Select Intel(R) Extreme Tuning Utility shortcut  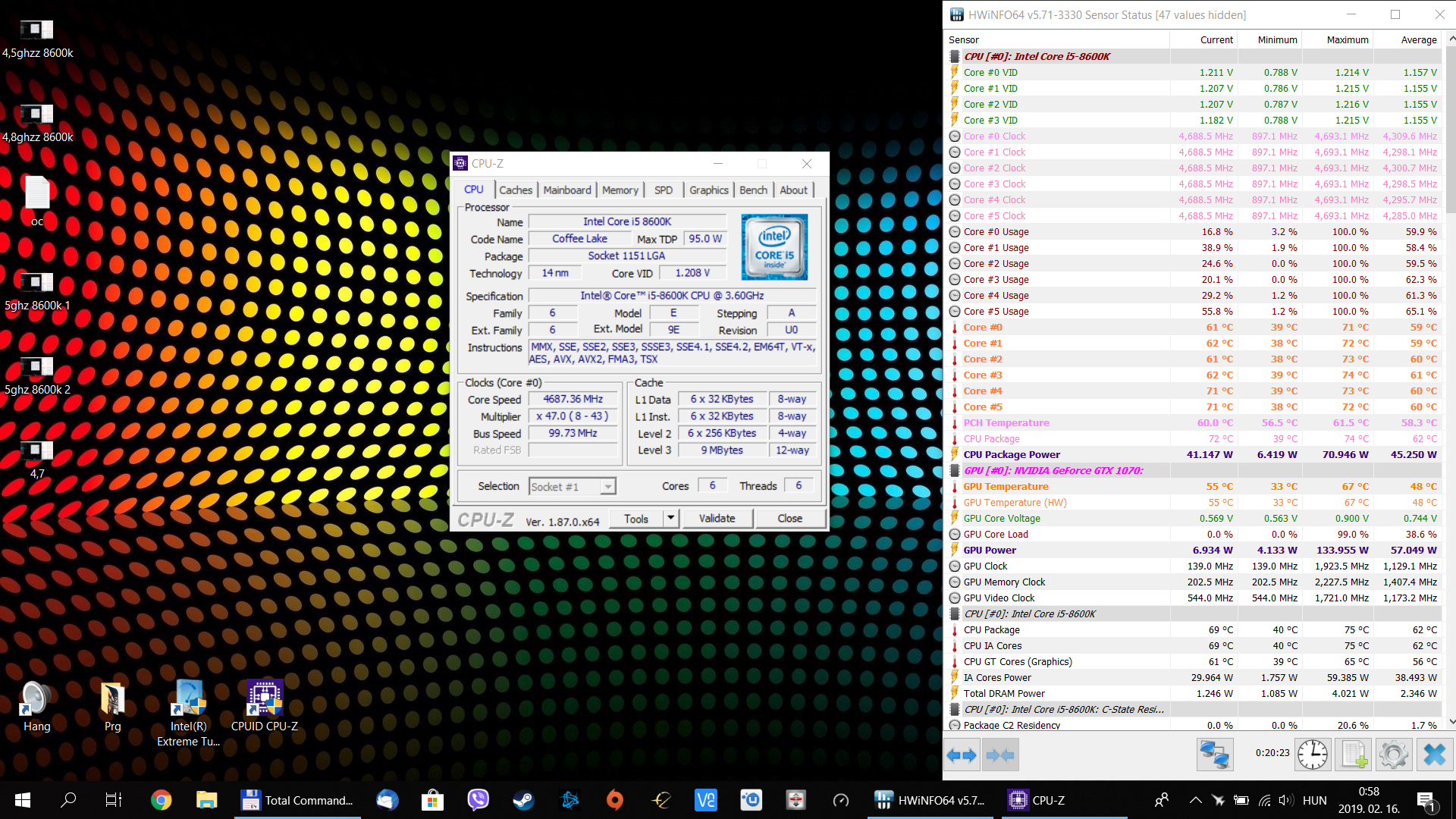click(189, 714)
